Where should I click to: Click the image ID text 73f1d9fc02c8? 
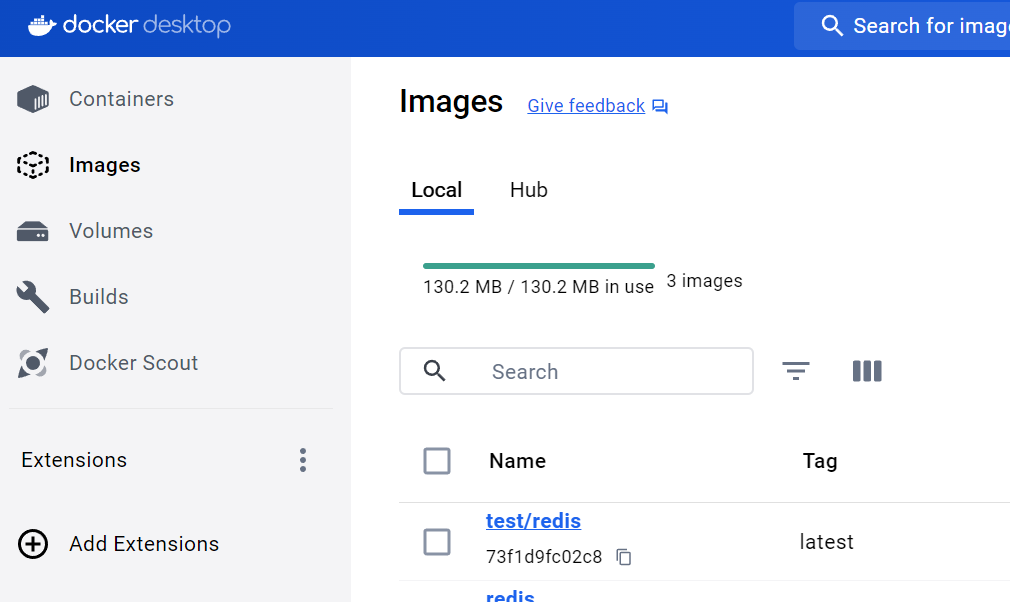(x=544, y=557)
